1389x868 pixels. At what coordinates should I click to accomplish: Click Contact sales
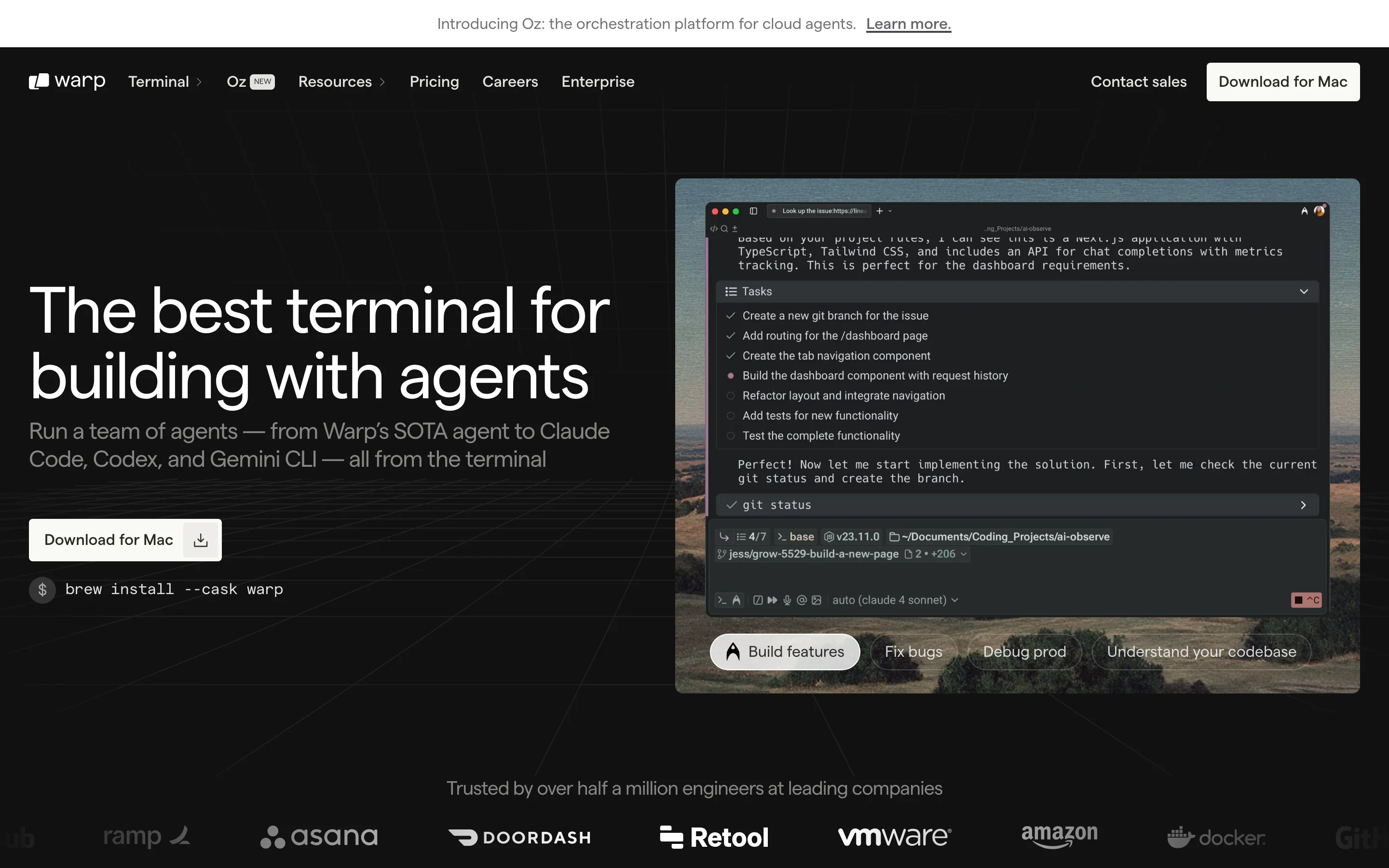(1138, 81)
